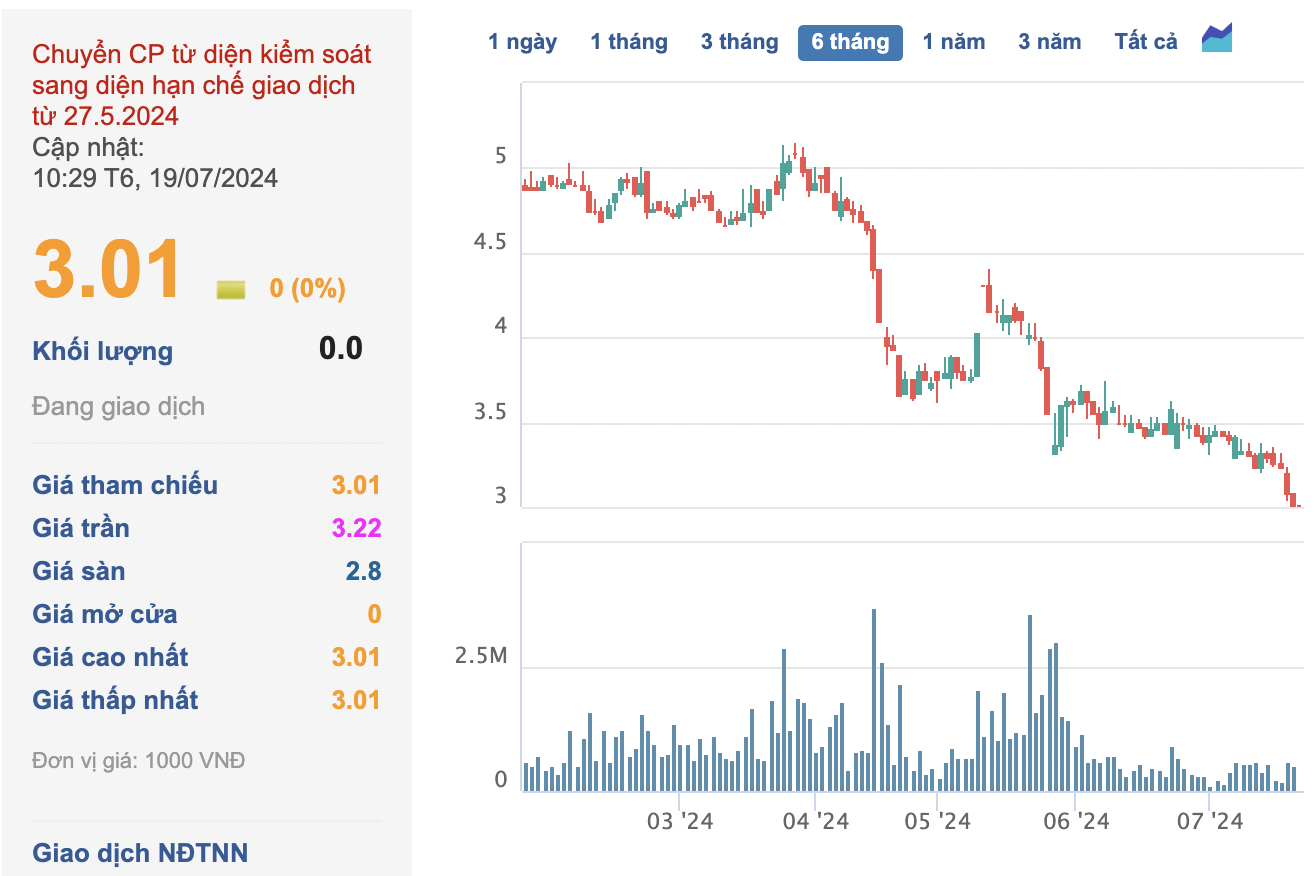Click the Khối lượng value 0.0
This screenshot has height=876, width=1314.
(x=341, y=348)
